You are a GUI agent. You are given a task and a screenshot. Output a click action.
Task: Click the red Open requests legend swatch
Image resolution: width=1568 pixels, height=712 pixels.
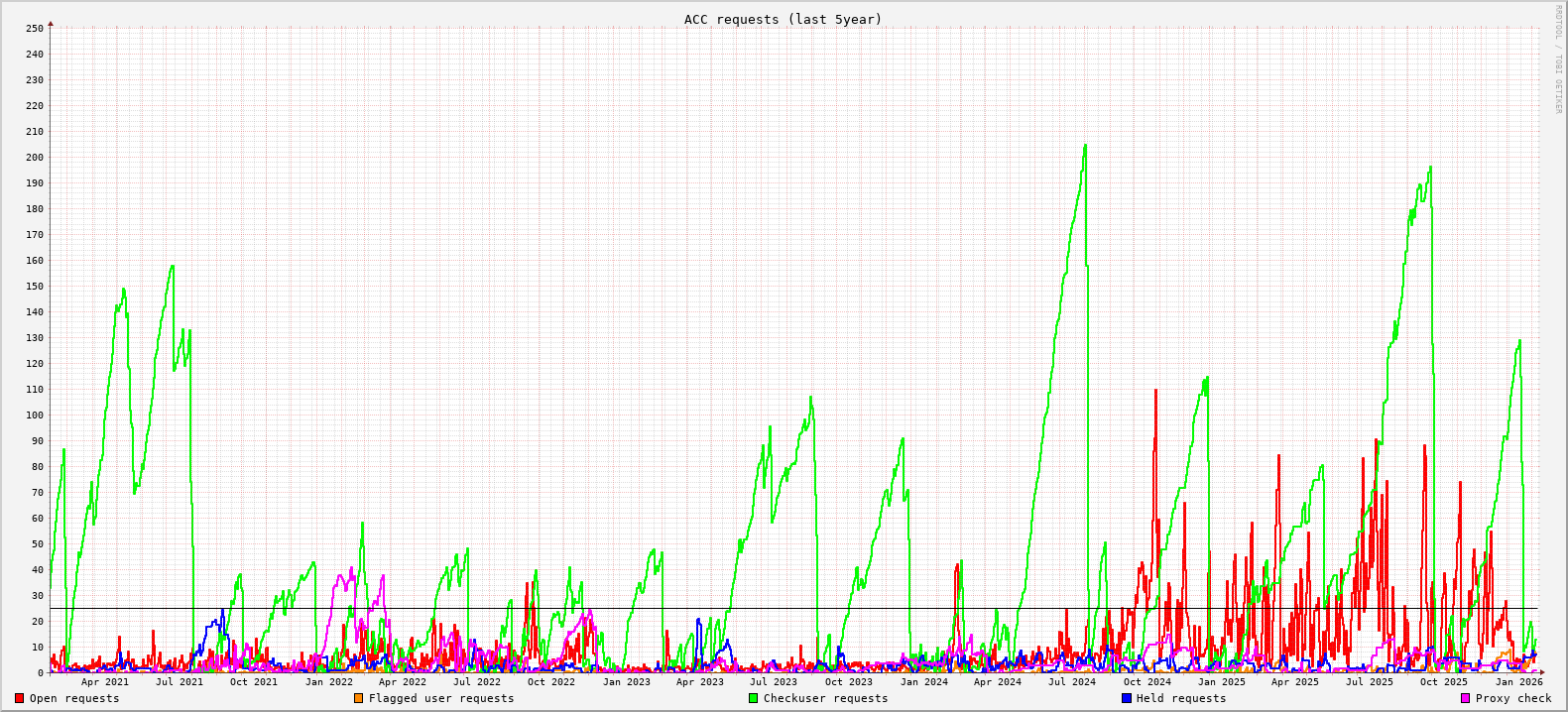click(19, 698)
